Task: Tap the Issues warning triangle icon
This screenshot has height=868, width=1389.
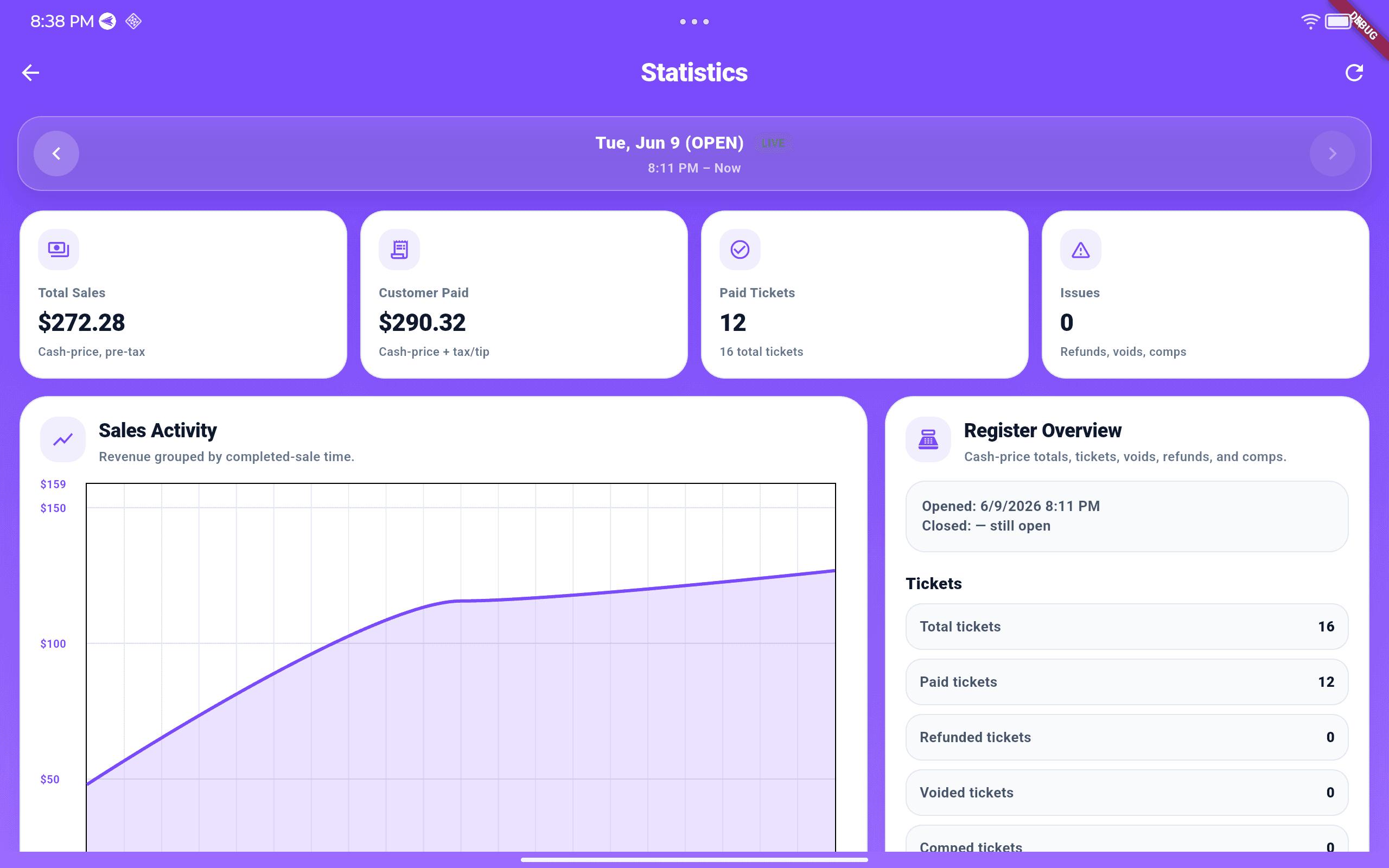Action: pyautogui.click(x=1081, y=249)
